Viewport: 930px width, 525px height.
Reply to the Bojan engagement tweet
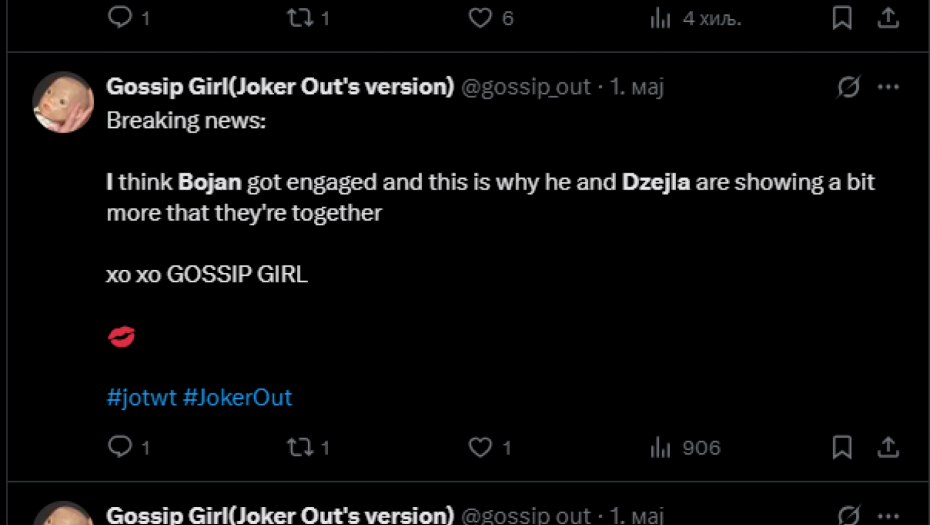click(x=120, y=447)
